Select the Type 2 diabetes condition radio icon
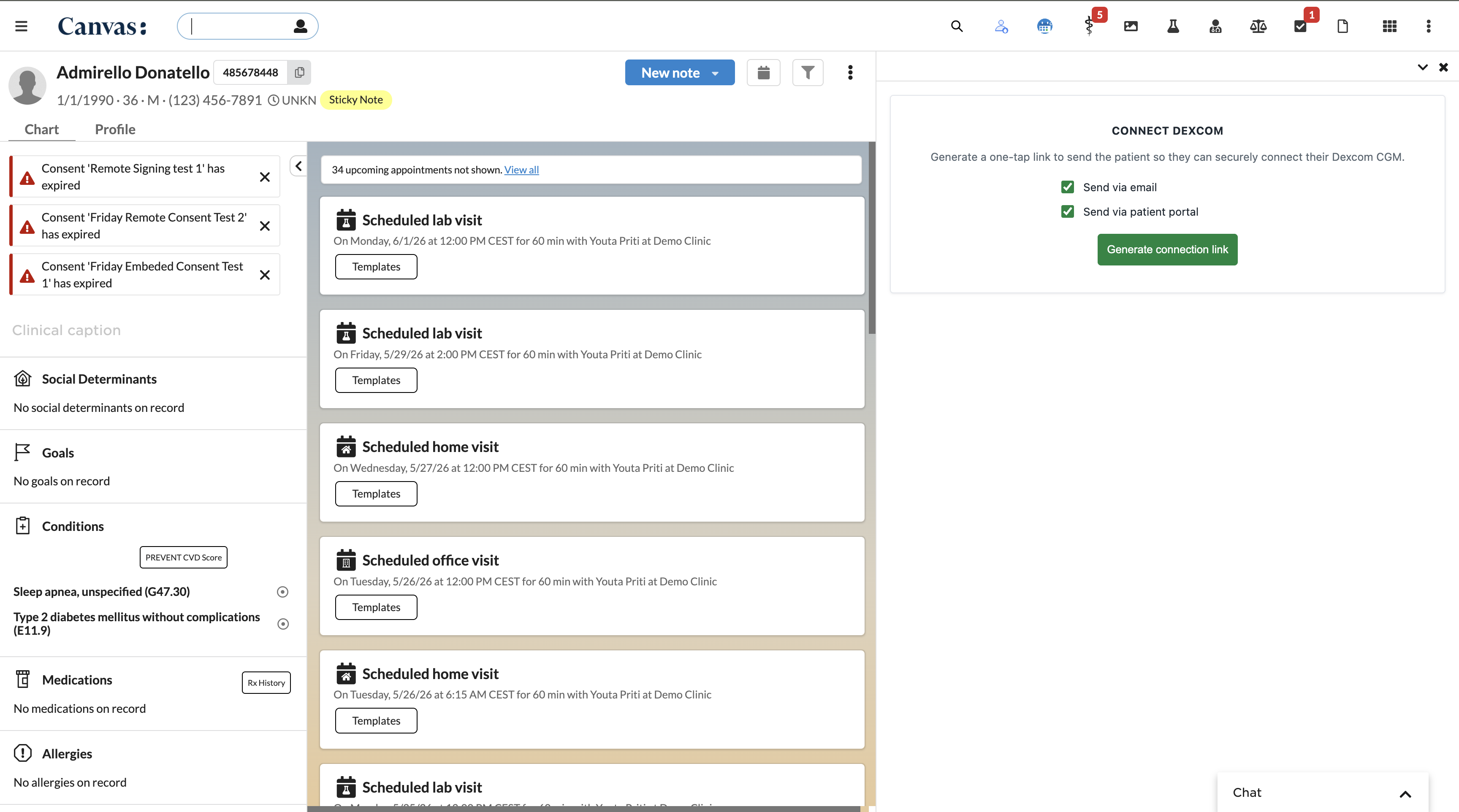This screenshot has width=1459, height=812. pos(283,623)
